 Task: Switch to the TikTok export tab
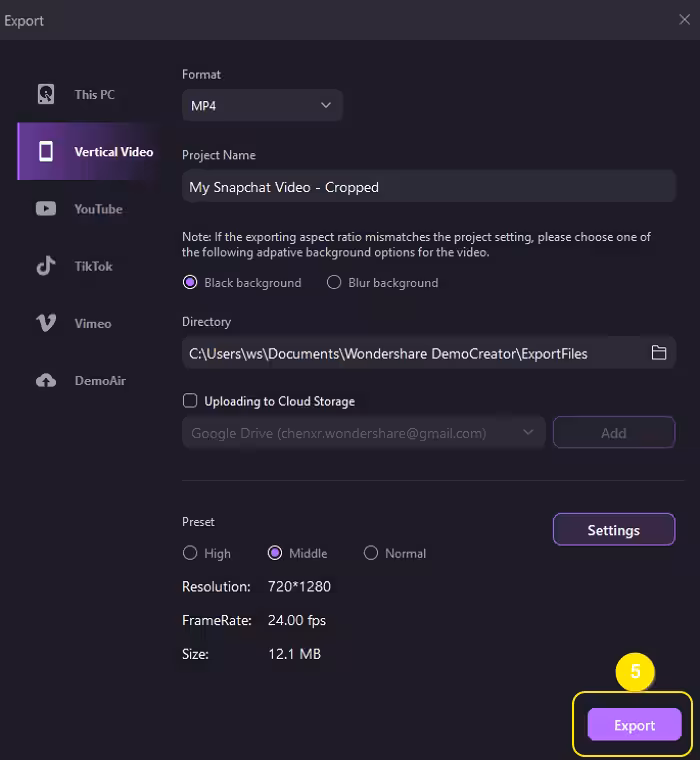pos(93,266)
